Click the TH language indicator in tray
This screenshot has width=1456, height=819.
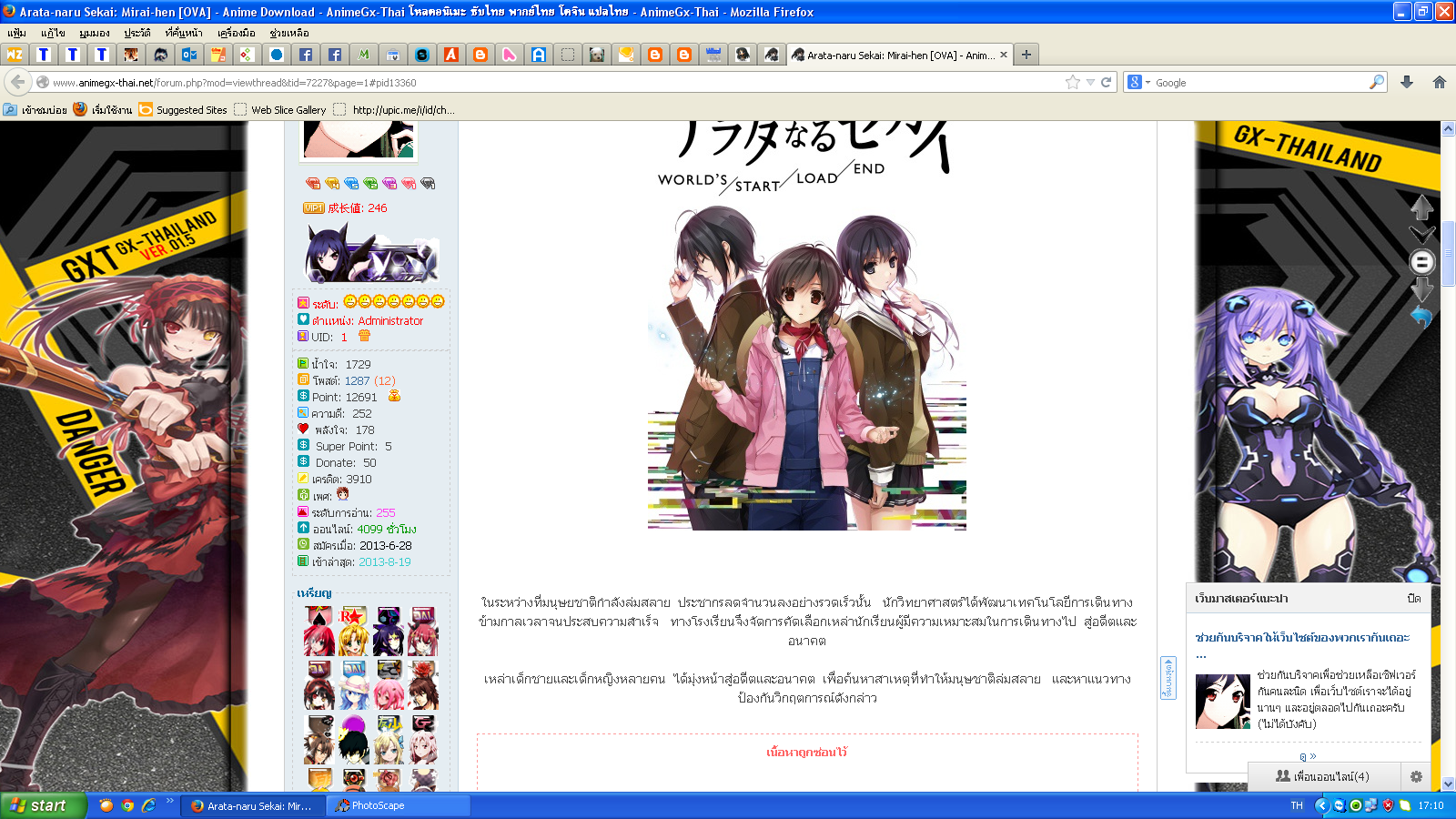coord(1297,805)
